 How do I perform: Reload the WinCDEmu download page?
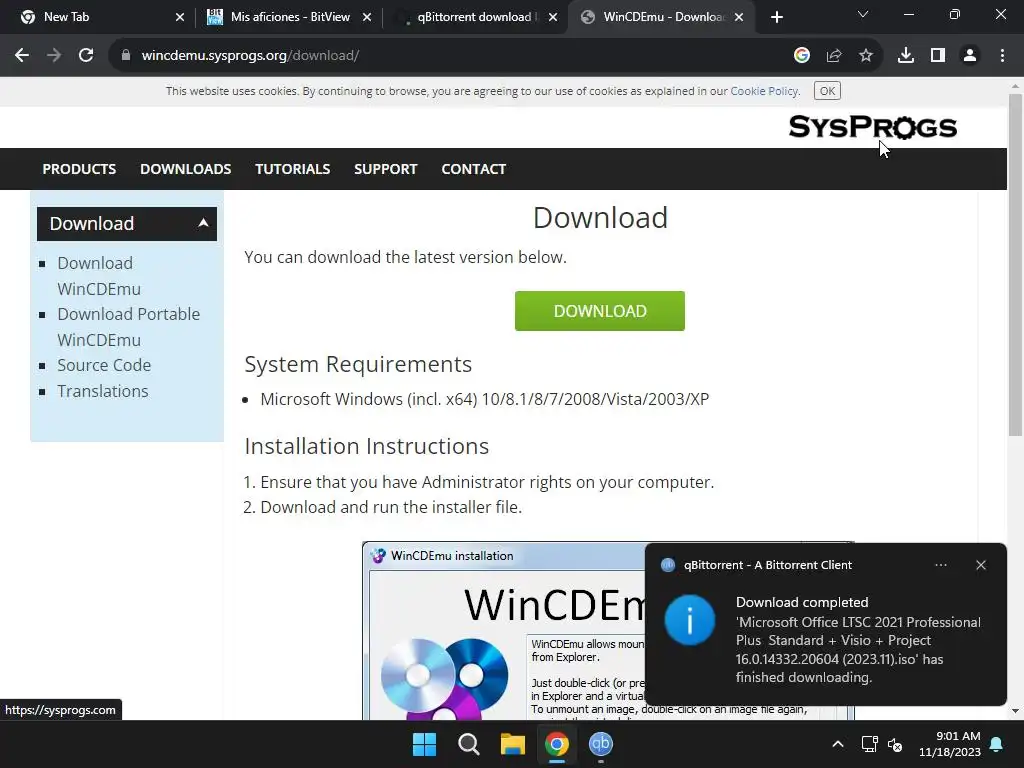point(86,56)
